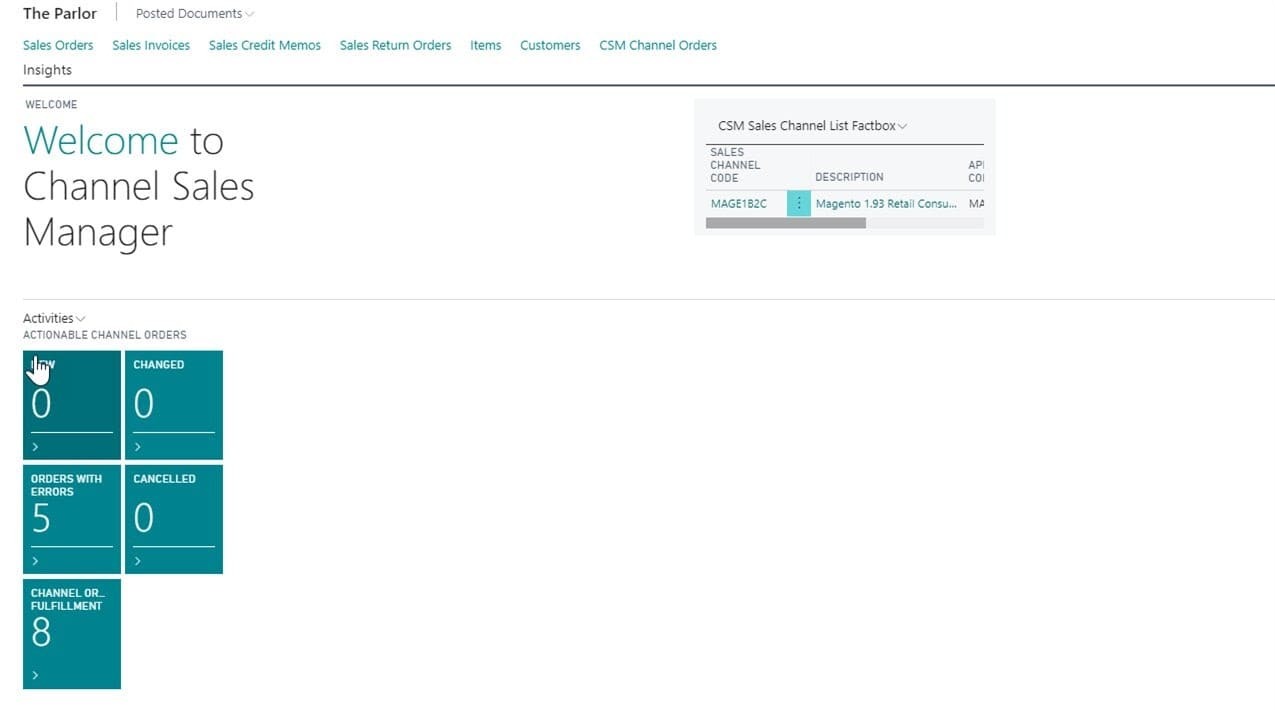Click arrow chevron on Orders With Errors tile
Viewport: 1275px width, 710px height.
[x=36, y=561]
